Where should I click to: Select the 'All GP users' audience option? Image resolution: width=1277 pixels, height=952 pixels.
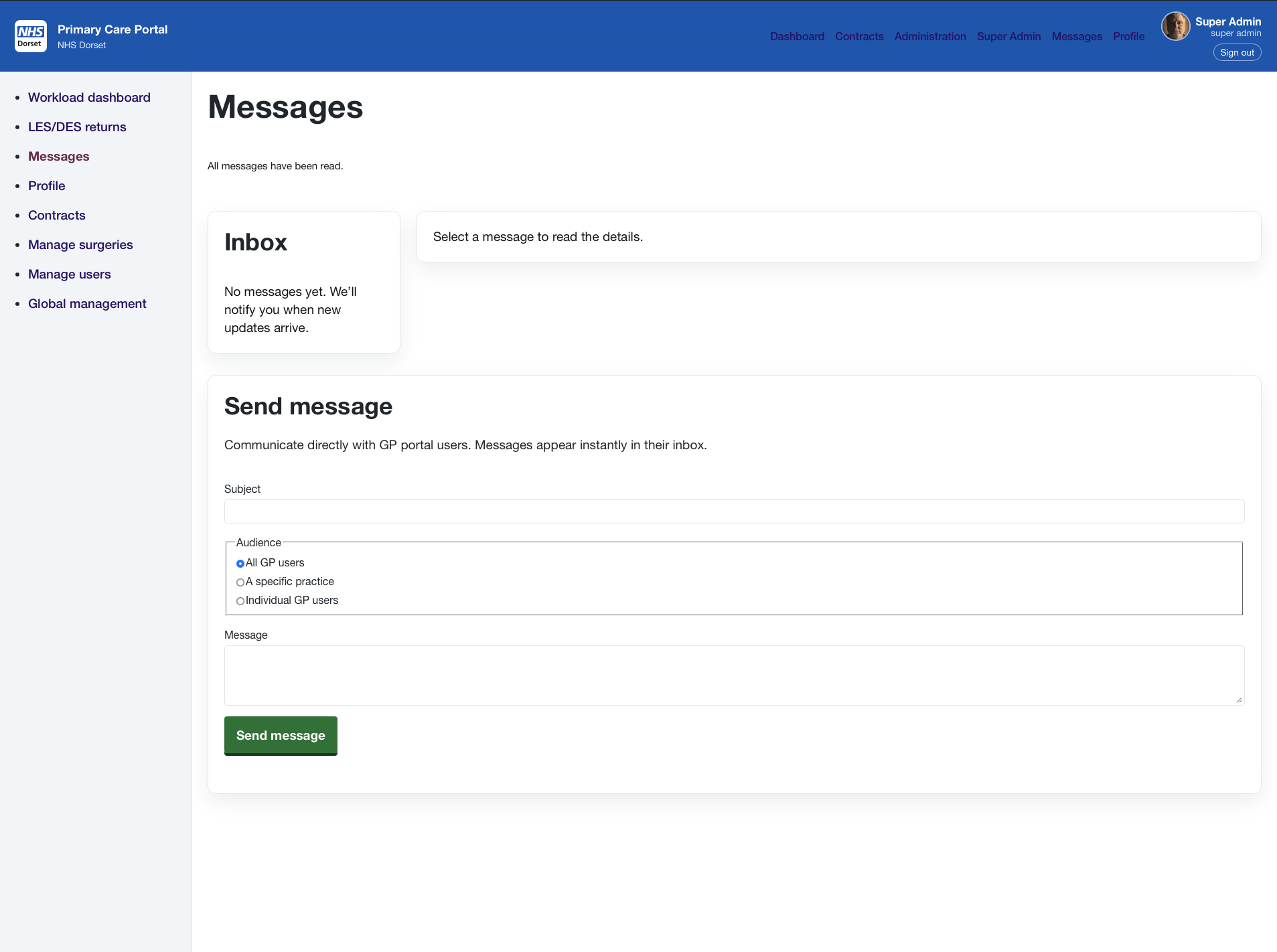tap(240, 564)
